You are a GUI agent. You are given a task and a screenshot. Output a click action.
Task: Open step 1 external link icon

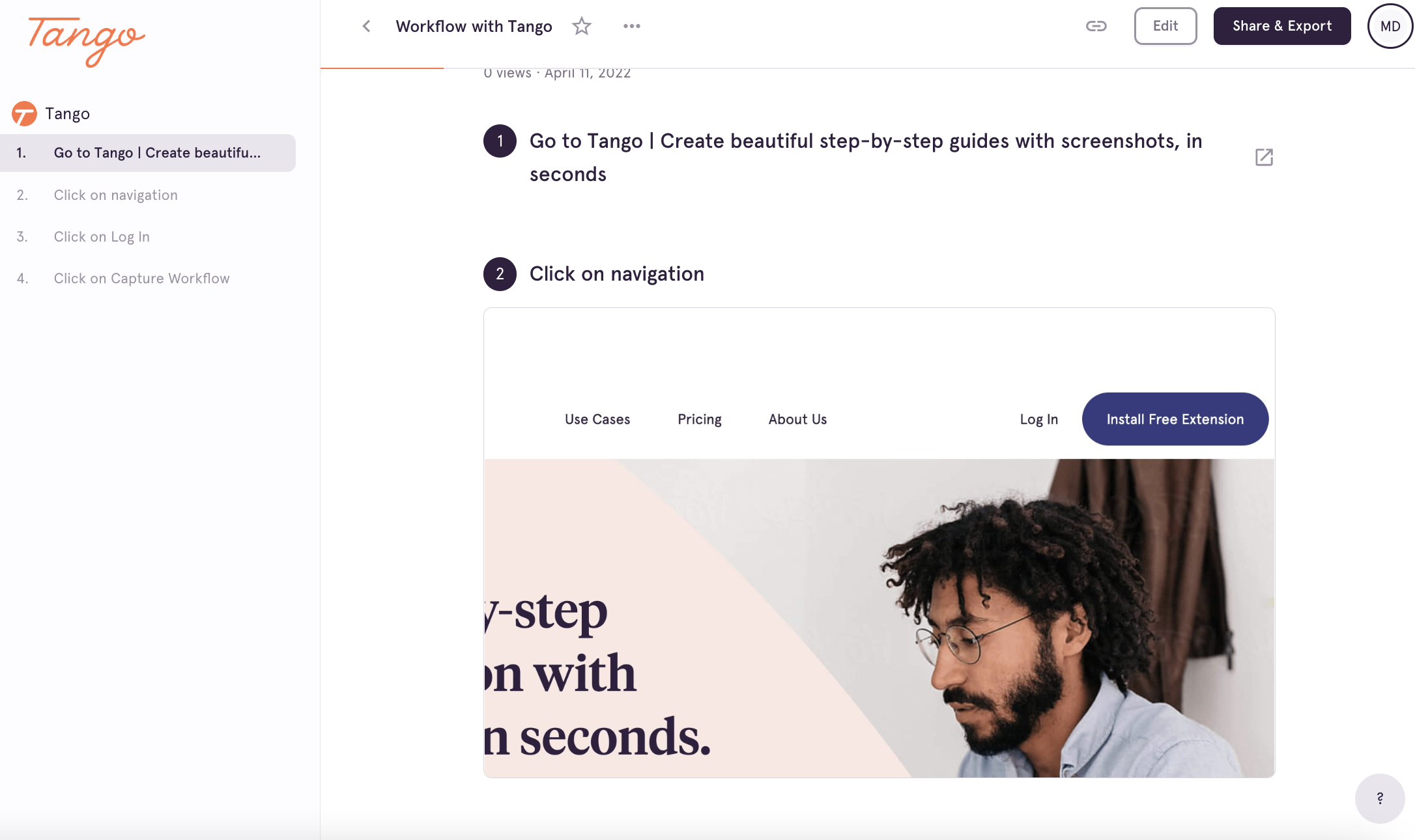1264,157
